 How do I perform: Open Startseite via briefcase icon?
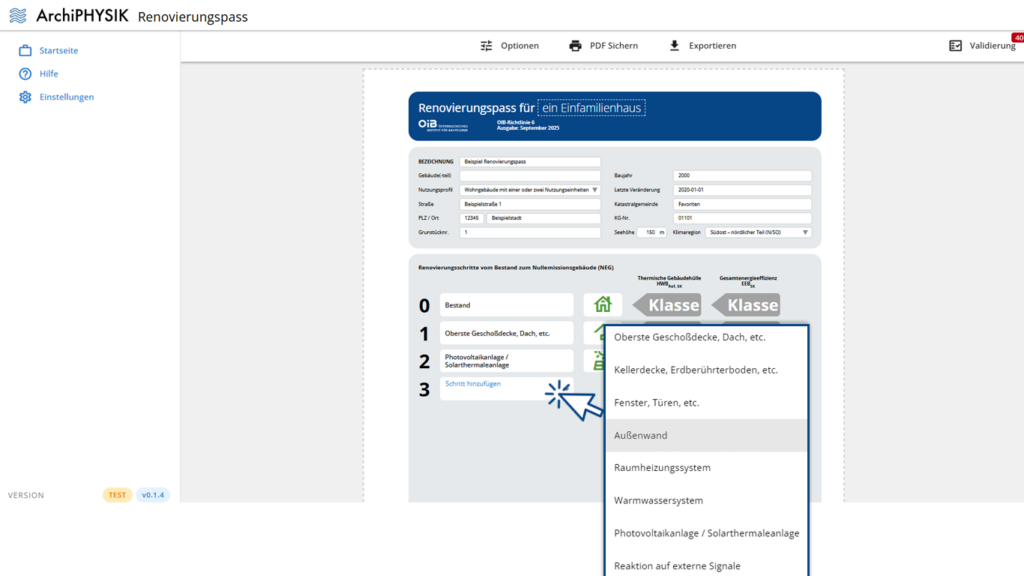25,50
